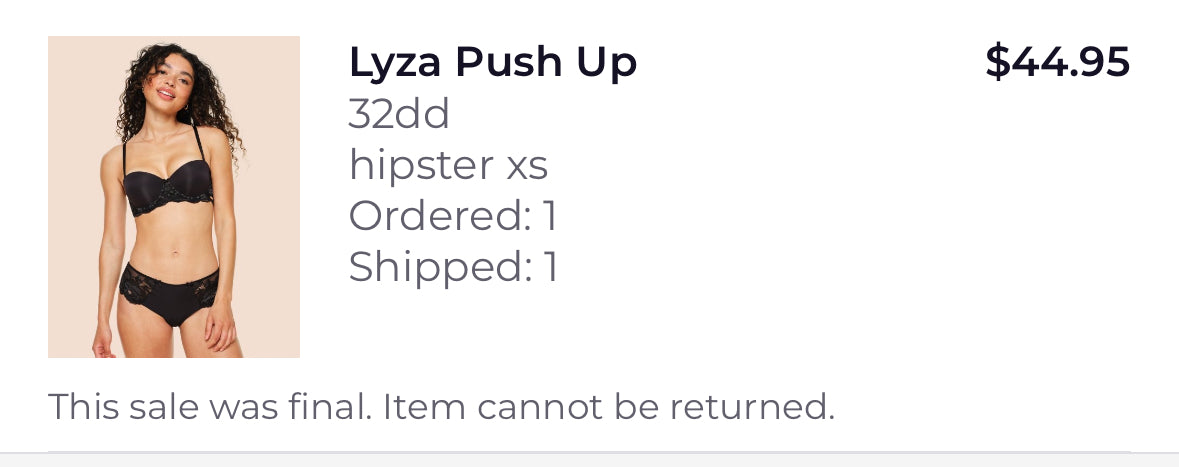This screenshot has height=467, width=1179.
Task: Click the dollar sign in the price
Action: click(x=997, y=62)
